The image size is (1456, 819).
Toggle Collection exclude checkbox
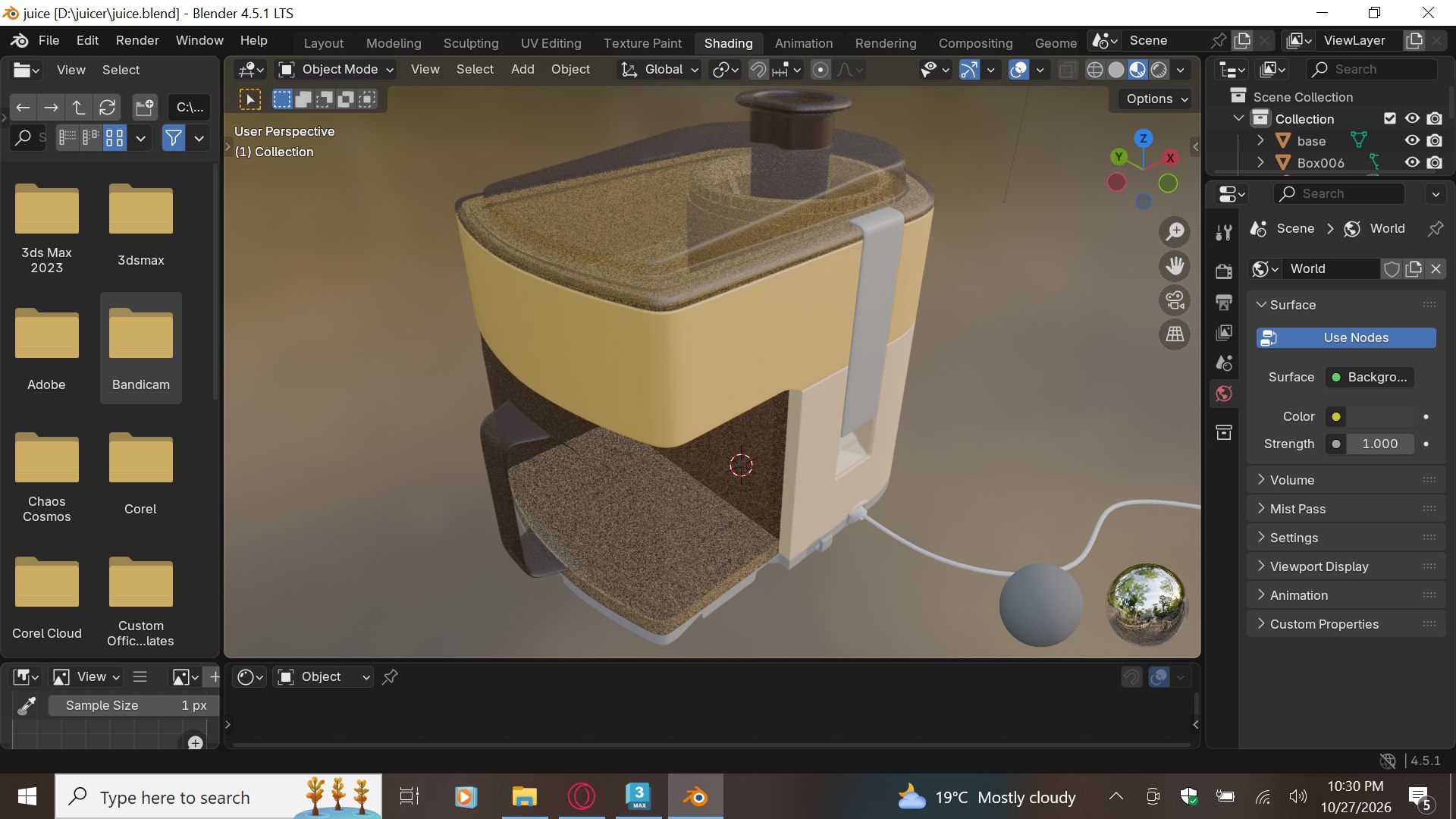click(x=1390, y=119)
